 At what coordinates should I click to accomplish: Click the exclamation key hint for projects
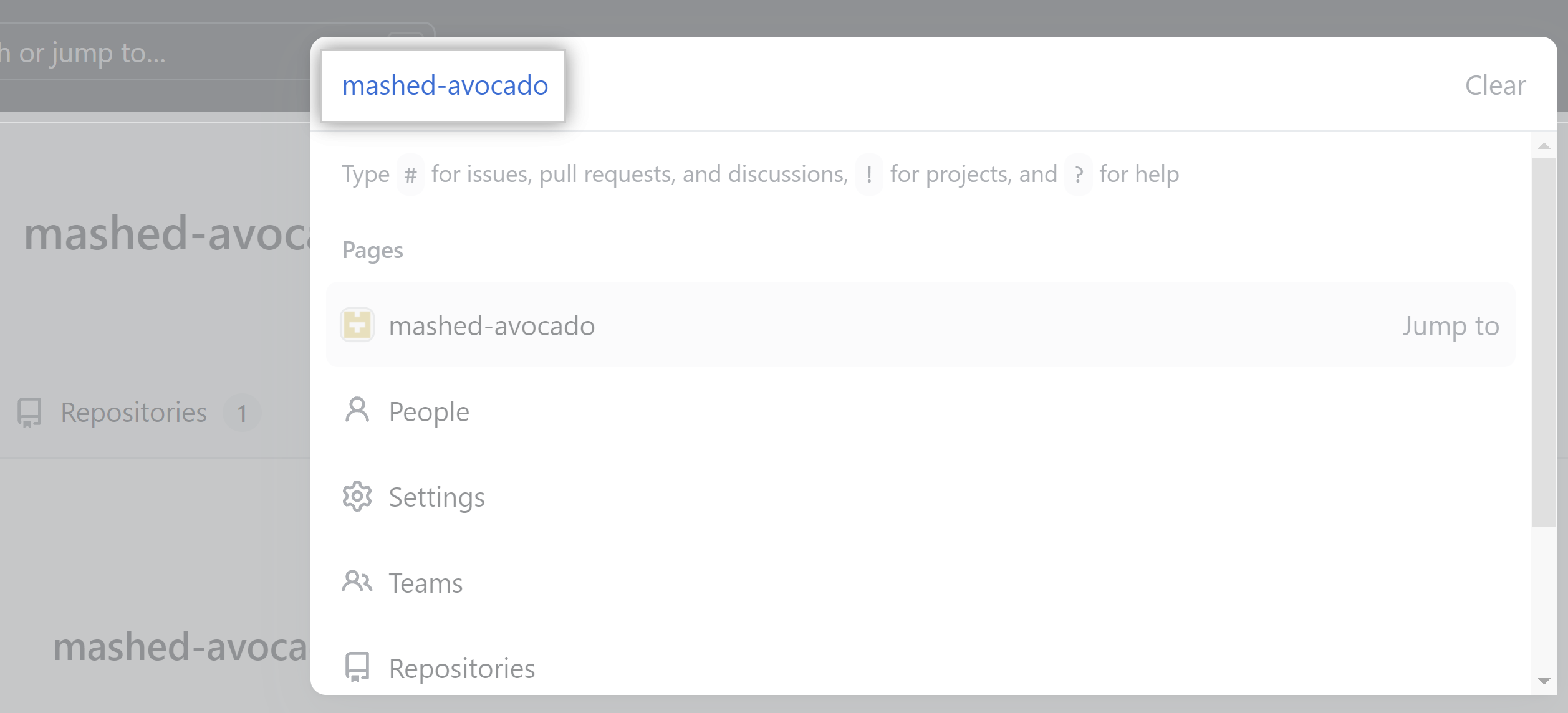[x=869, y=175]
